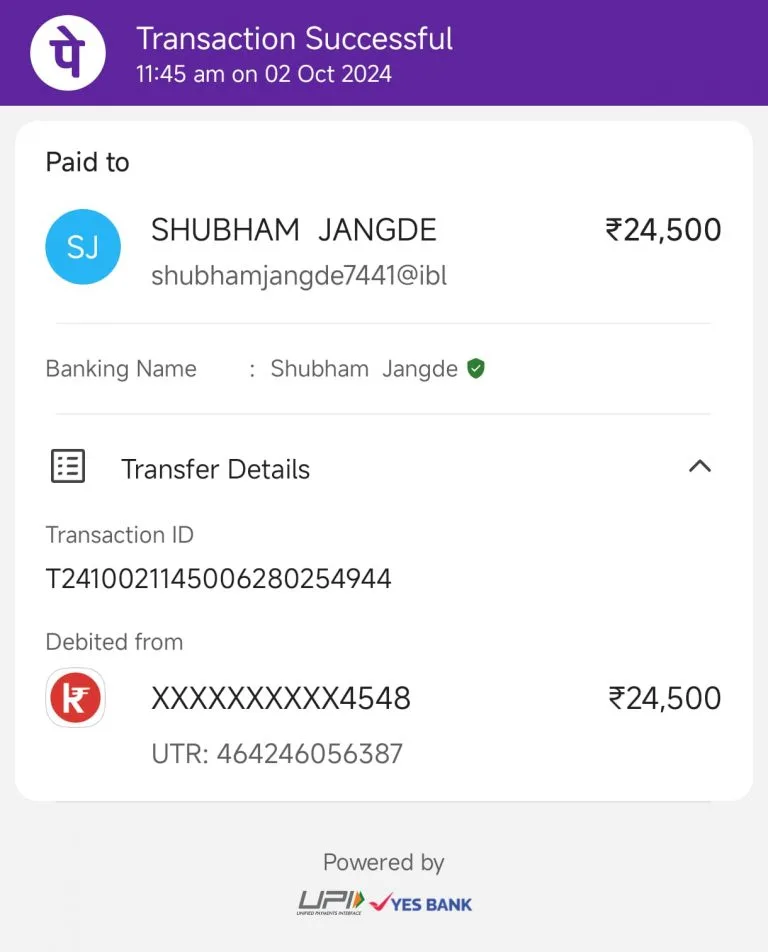Tap the timestamp 11:45 am on 02 Oct 2024

[263, 74]
